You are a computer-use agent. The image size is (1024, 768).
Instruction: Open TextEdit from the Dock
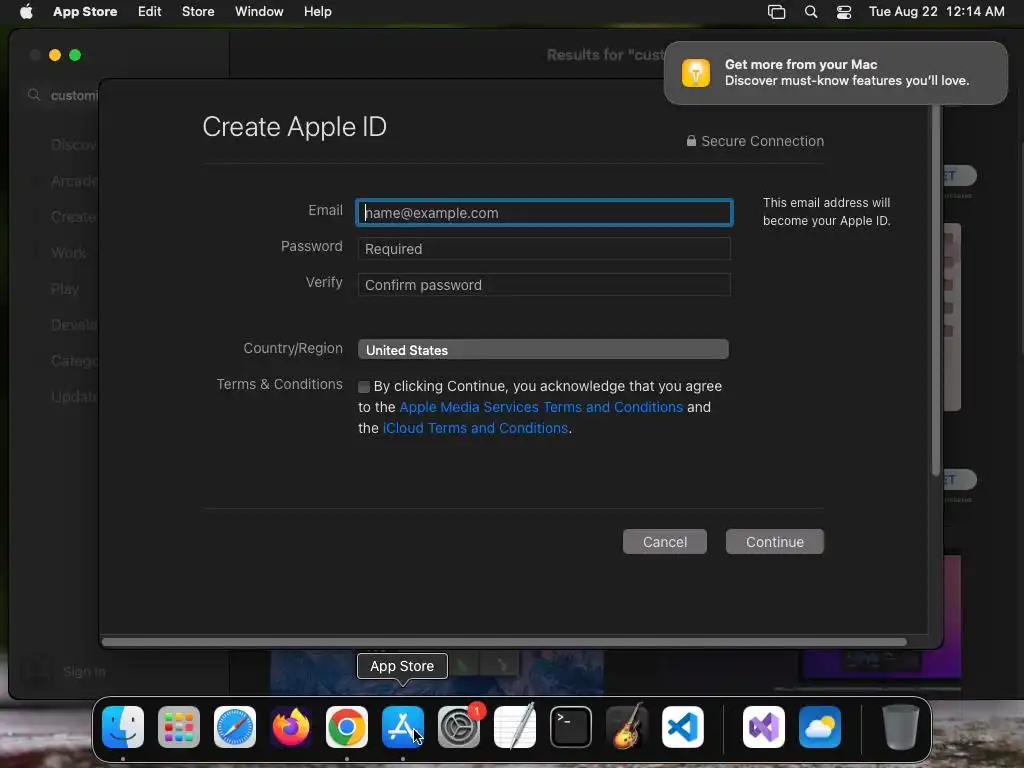pos(515,727)
